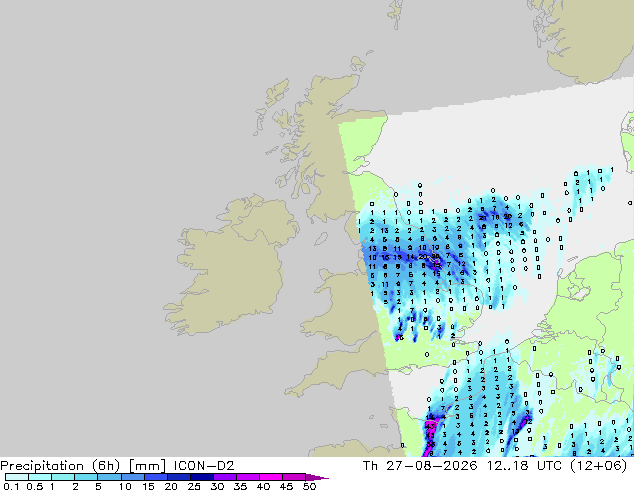Viewport: 634px width, 490px height.
Task: Select the 5–10 mm blue legend swatch
Action: (109, 477)
